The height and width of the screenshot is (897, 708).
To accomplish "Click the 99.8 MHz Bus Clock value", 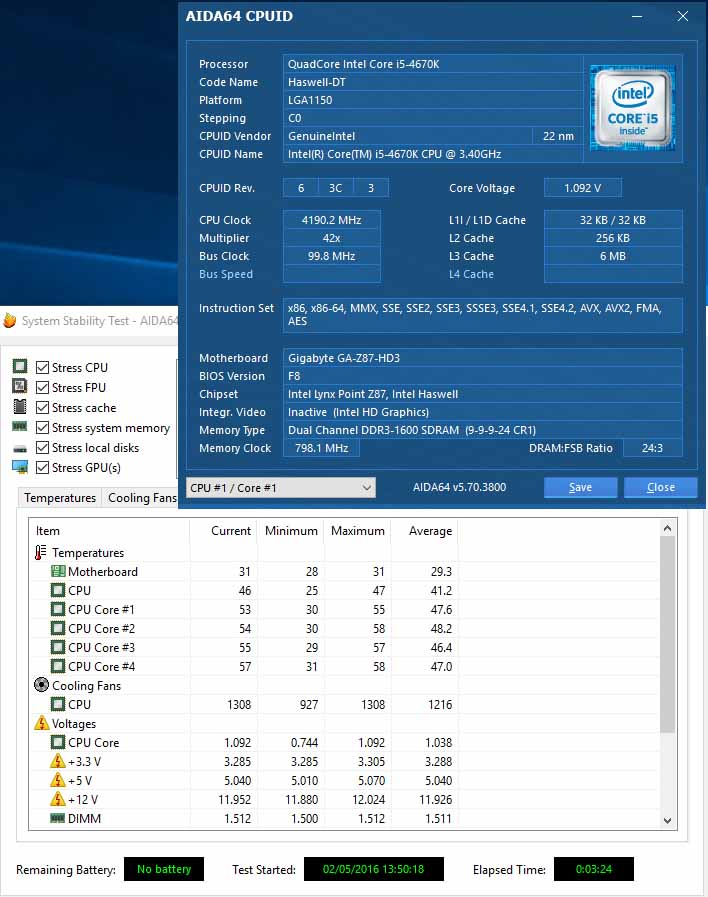I will coord(332,256).
